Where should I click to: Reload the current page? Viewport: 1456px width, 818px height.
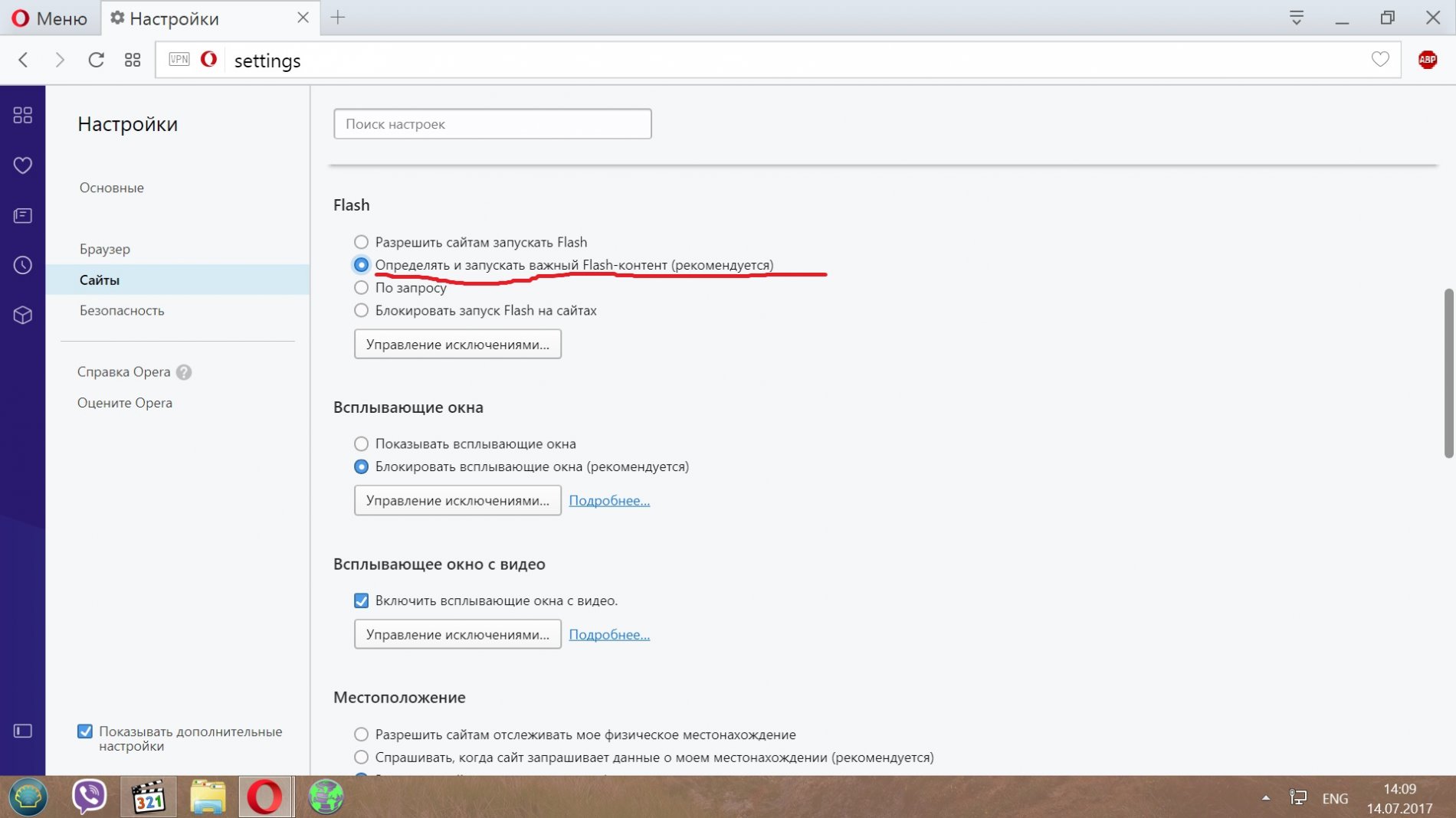coord(96,60)
